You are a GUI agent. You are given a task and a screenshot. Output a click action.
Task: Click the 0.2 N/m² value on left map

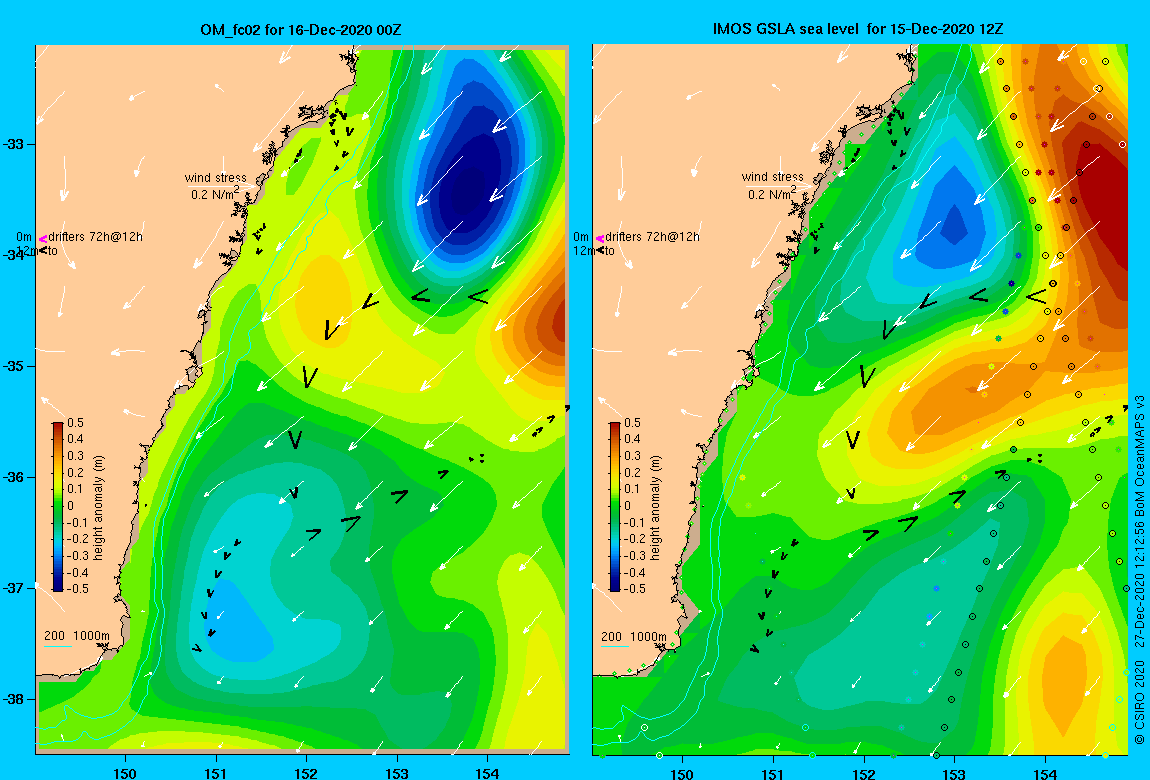click(x=215, y=194)
